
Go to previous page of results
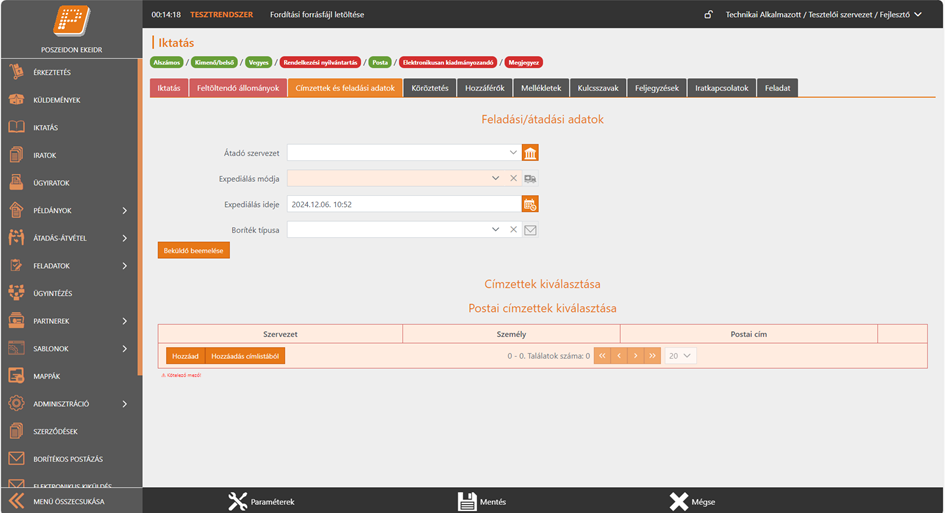tap(619, 356)
